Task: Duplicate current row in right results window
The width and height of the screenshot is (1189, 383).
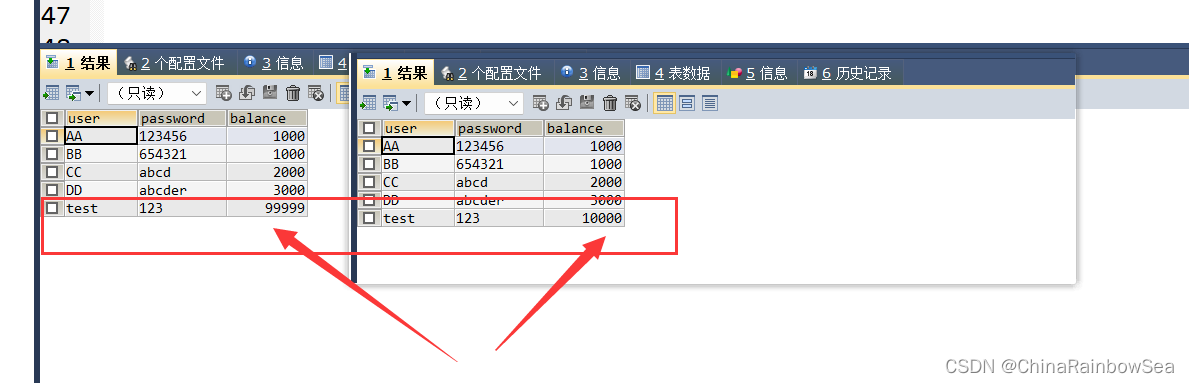Action: (x=563, y=102)
